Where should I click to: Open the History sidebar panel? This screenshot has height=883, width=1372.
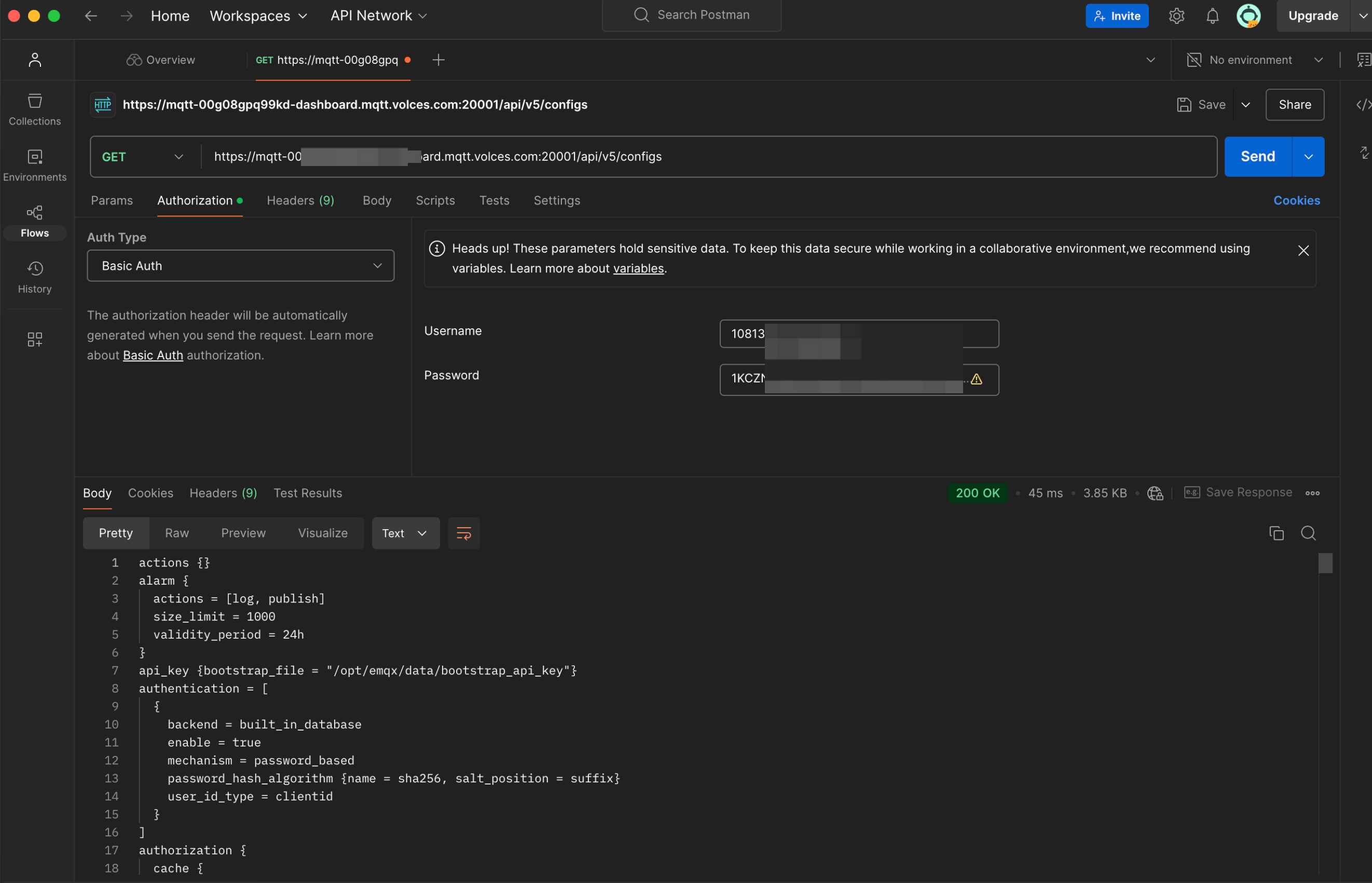(34, 278)
